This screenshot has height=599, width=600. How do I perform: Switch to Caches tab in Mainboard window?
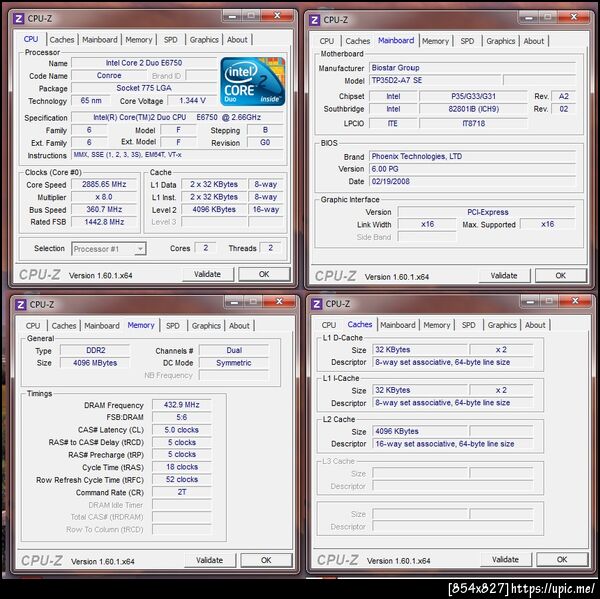click(358, 41)
